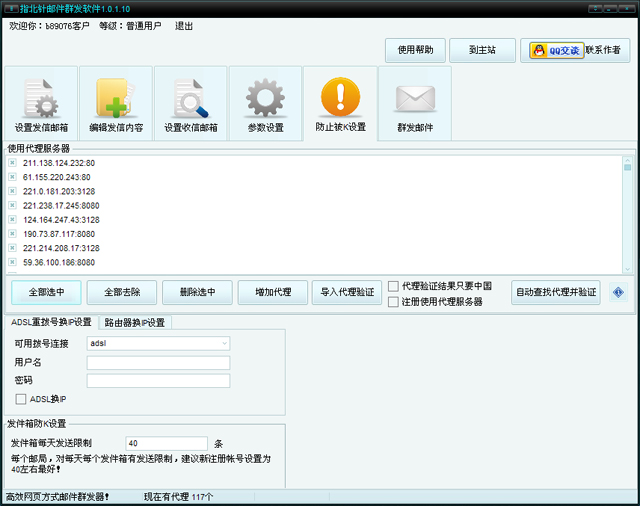The image size is (640, 506).
Task: Select proxy entry 124.164.247.43:3128 text
Action: [x=61, y=220]
